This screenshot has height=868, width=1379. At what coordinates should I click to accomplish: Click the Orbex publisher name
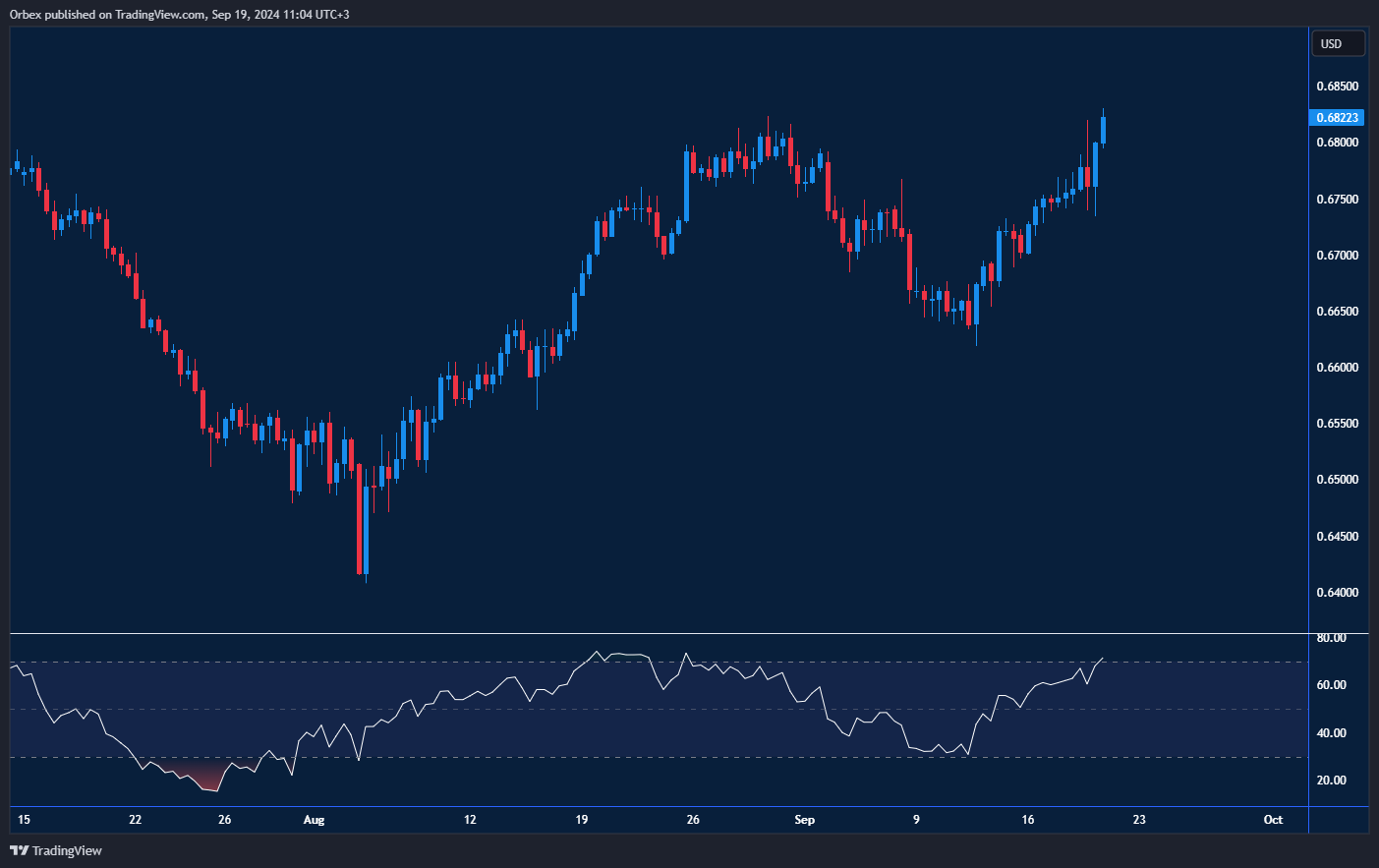27,14
